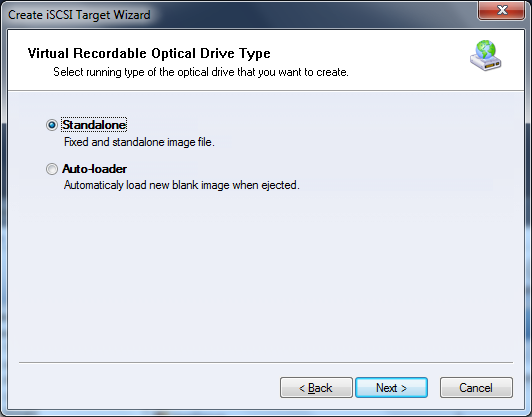Close the wizard with red X
Screen dimensions: 532x417
coord(502,10)
